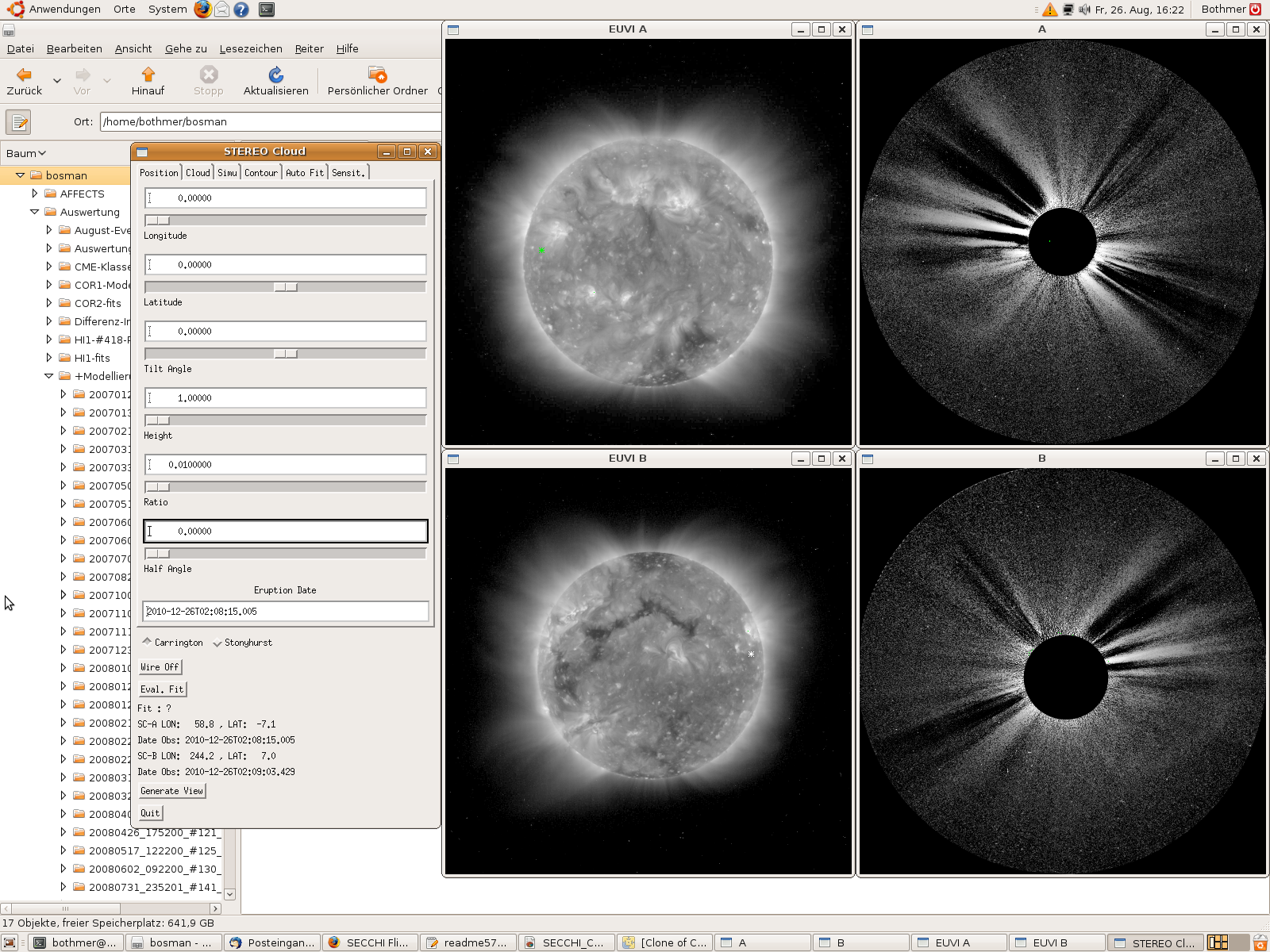1270x952 pixels.
Task: Open STEREO Cloud window menu icon
Action: 142,152
